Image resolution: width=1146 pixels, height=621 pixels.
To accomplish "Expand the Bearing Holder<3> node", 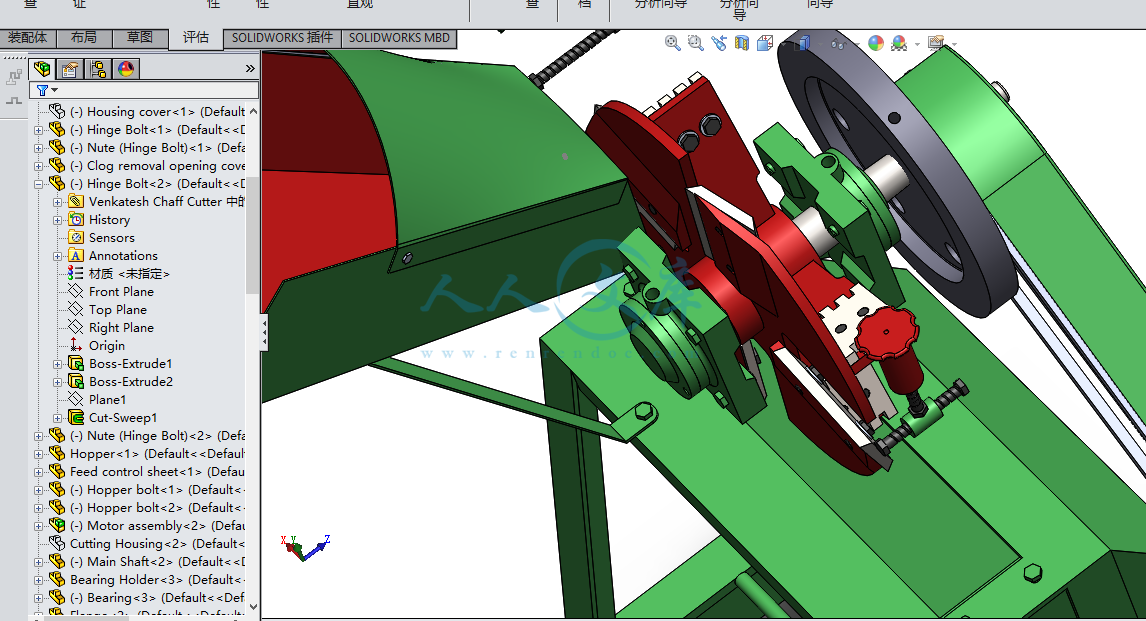I will [39, 580].
